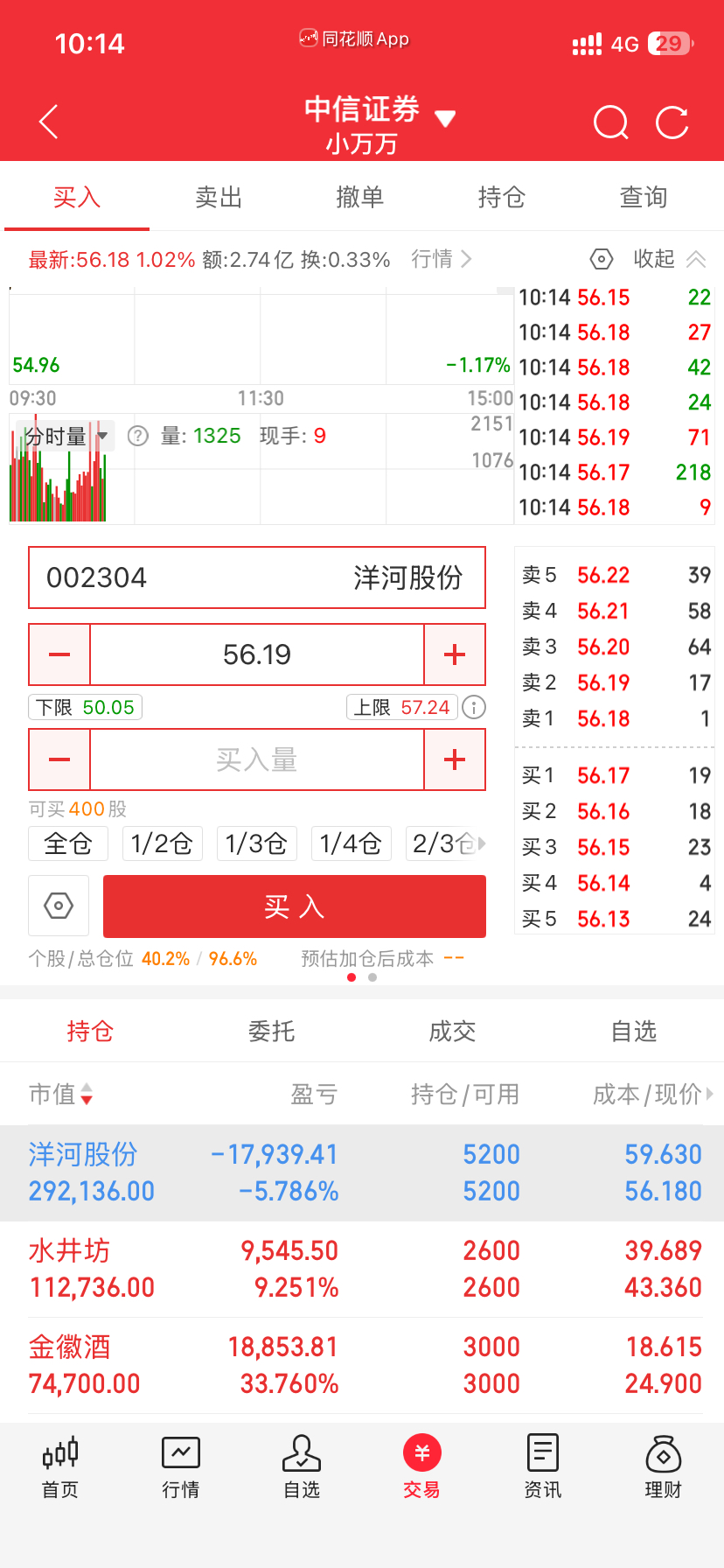Choose 1/4仓 position size
The image size is (724, 1568).
click(351, 843)
